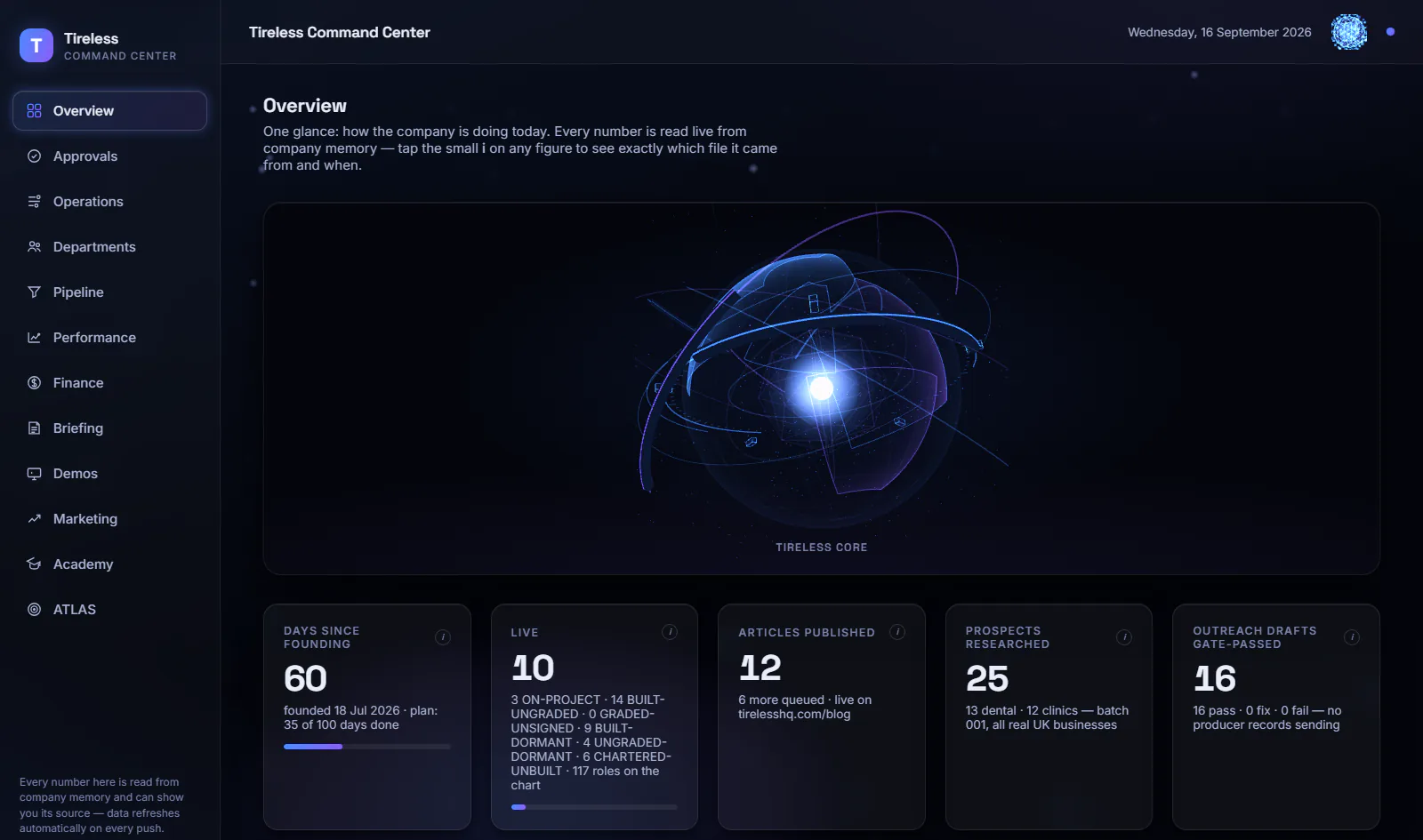Open the Finance section
Image resolution: width=1423 pixels, height=840 pixels.
[x=110, y=383]
